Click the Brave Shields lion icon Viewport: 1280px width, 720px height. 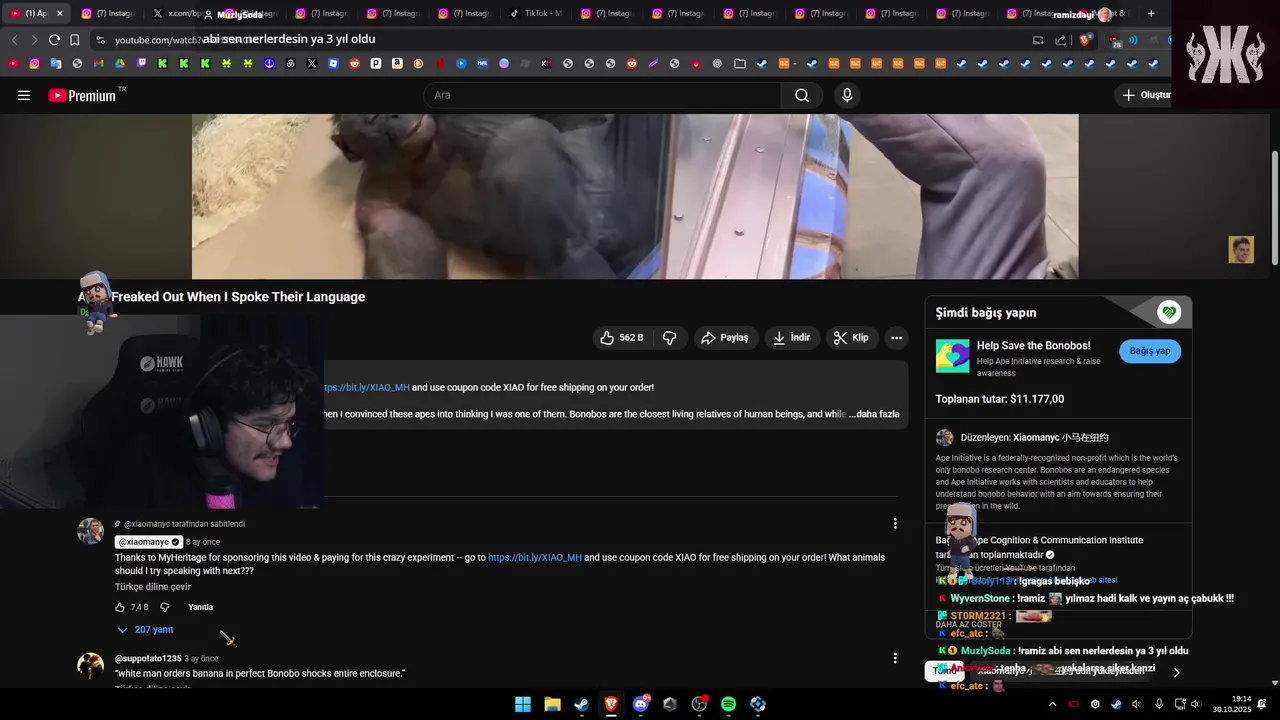pyautogui.click(x=1085, y=40)
